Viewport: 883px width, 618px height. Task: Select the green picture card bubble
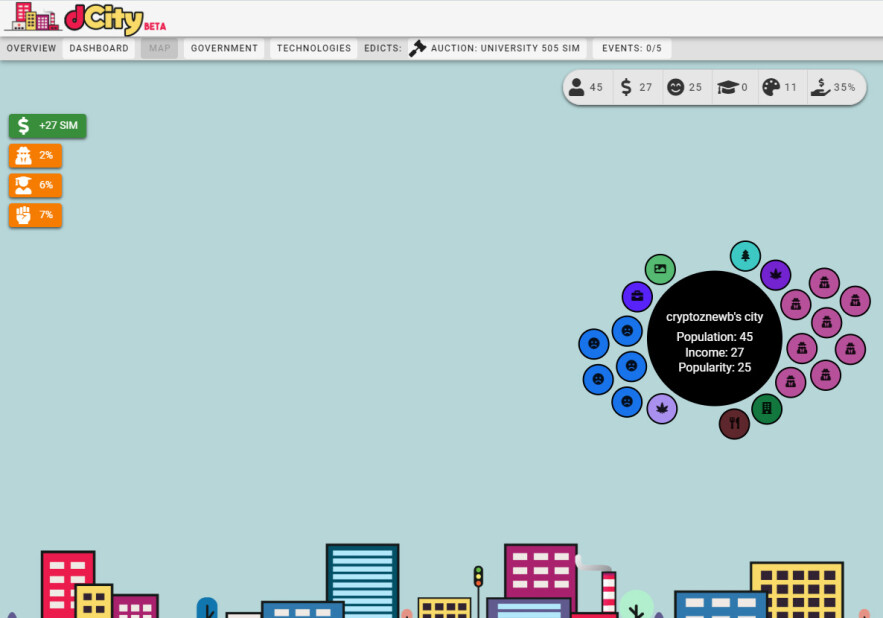(660, 269)
